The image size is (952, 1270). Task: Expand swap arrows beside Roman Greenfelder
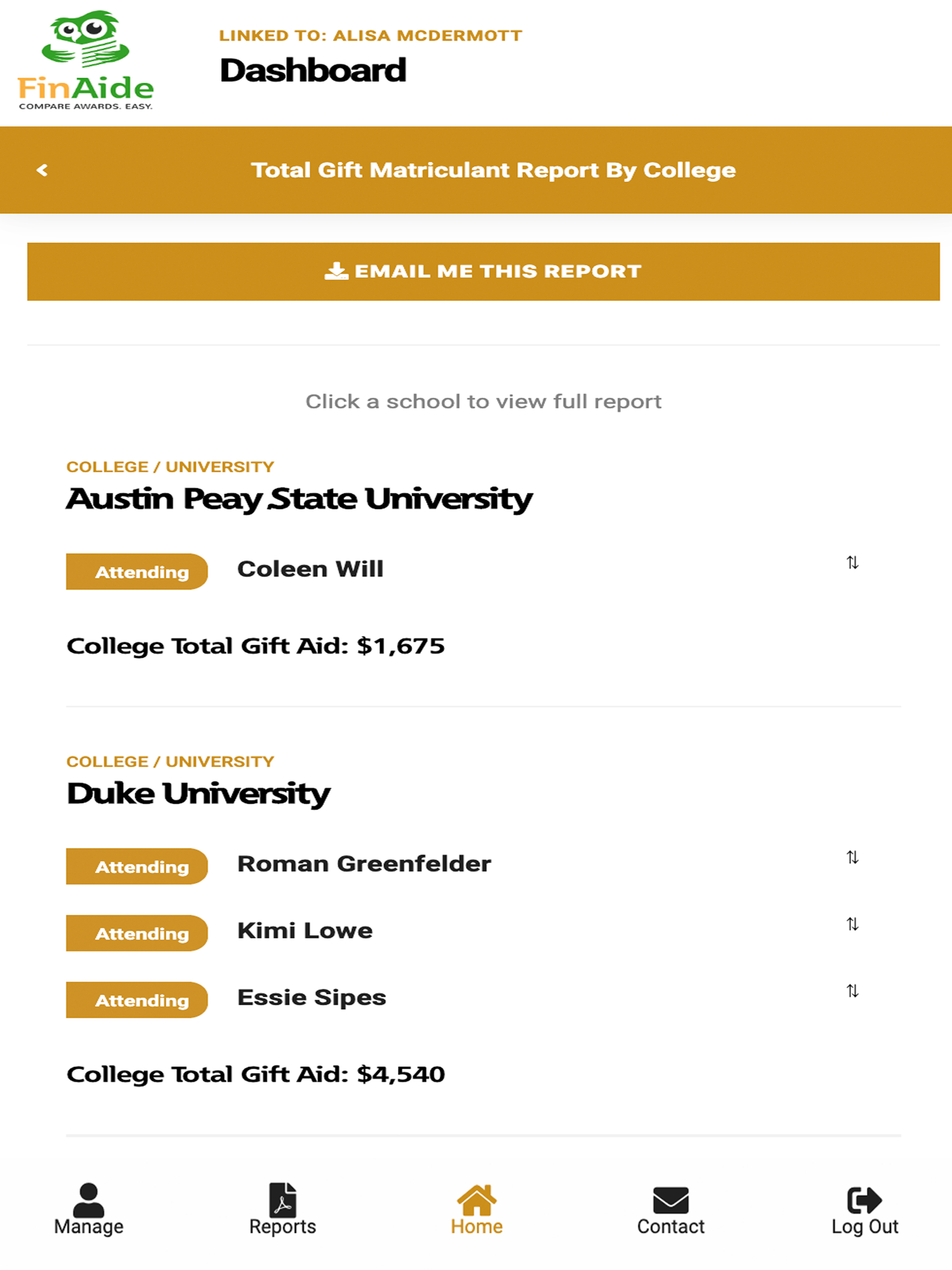[853, 857]
